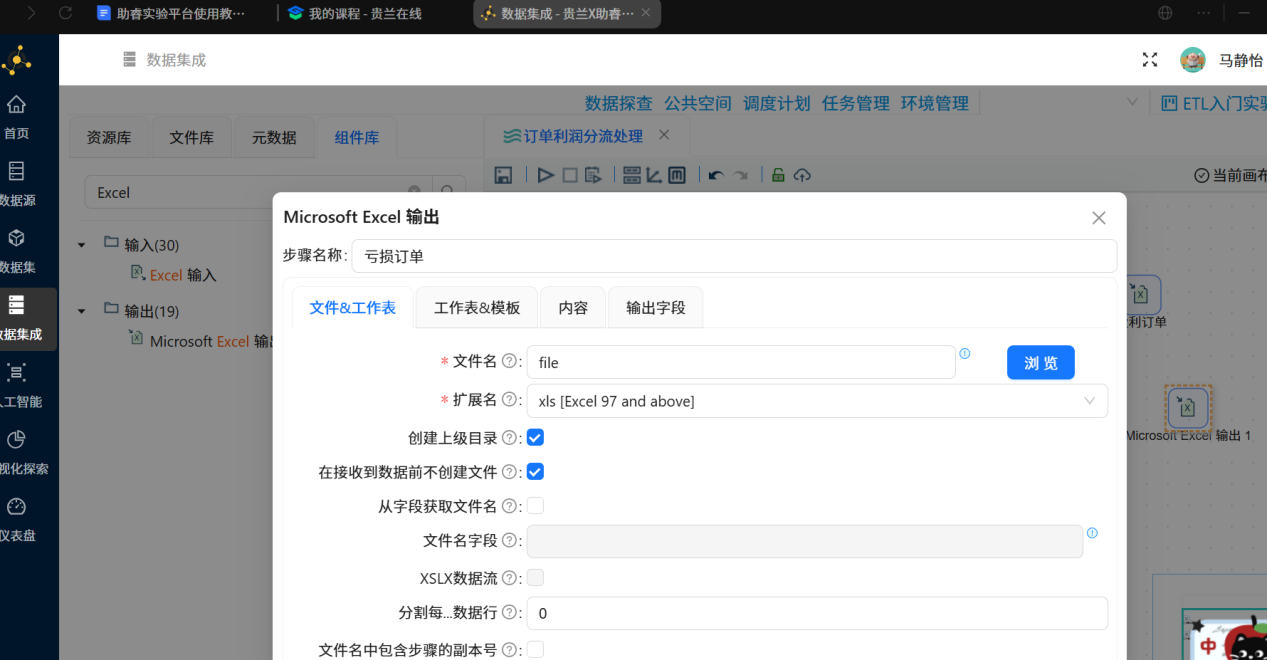The image size is (1267, 660).
Task: Click the cloud upload icon in toolbar
Action: click(x=802, y=175)
